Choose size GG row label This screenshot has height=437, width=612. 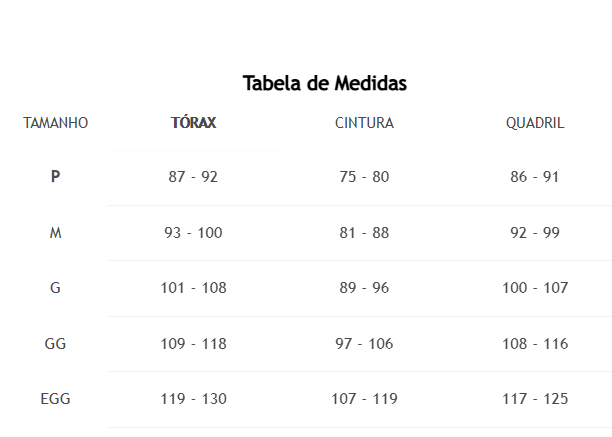[x=56, y=344]
